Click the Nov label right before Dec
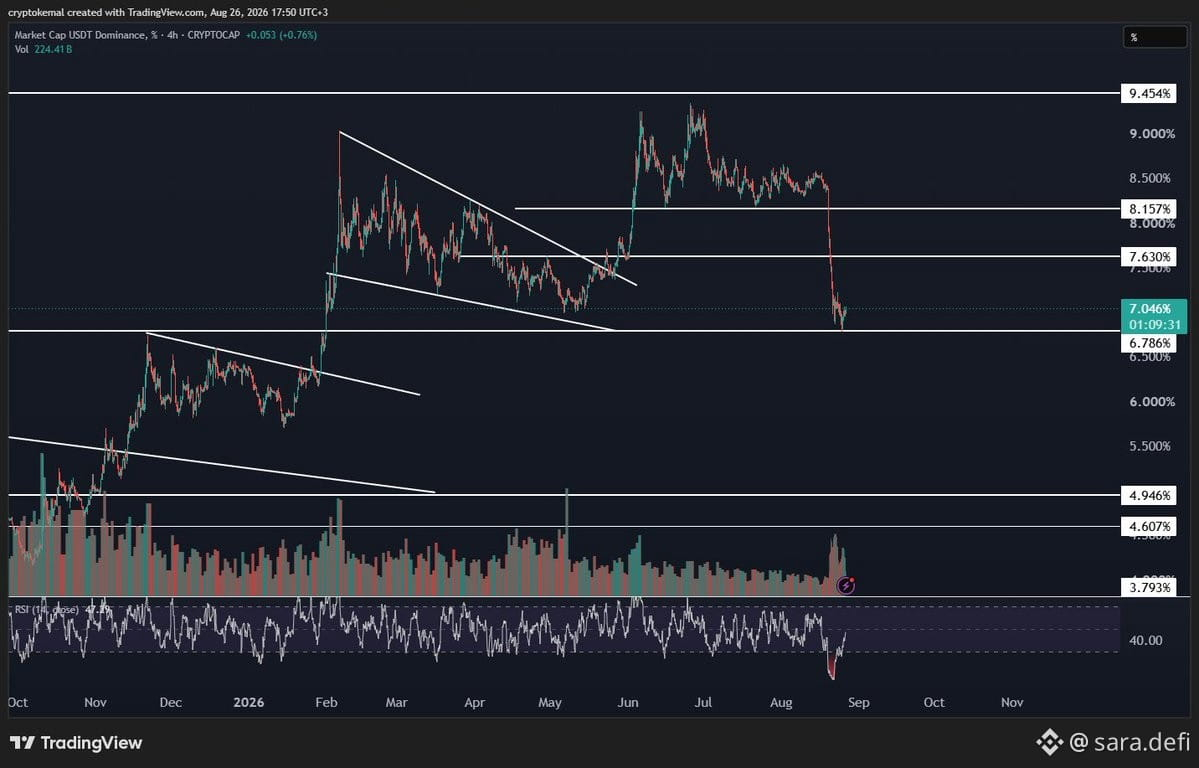The height and width of the screenshot is (768, 1199). click(x=95, y=702)
